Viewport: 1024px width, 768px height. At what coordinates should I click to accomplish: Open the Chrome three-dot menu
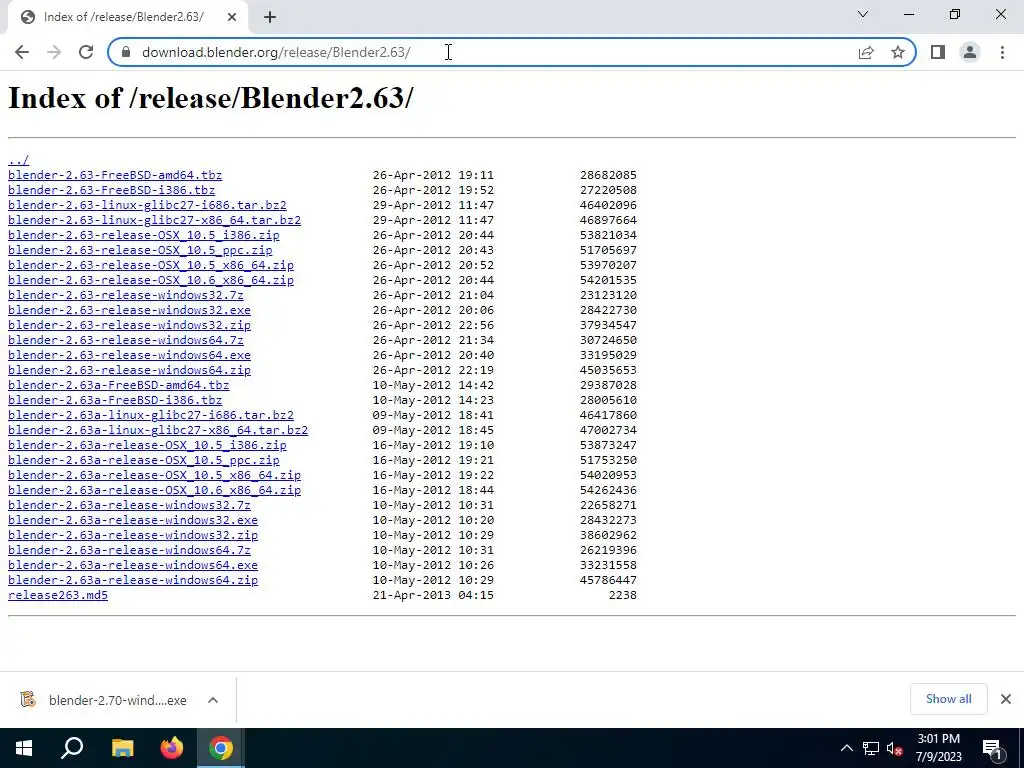pyautogui.click(x=1002, y=52)
